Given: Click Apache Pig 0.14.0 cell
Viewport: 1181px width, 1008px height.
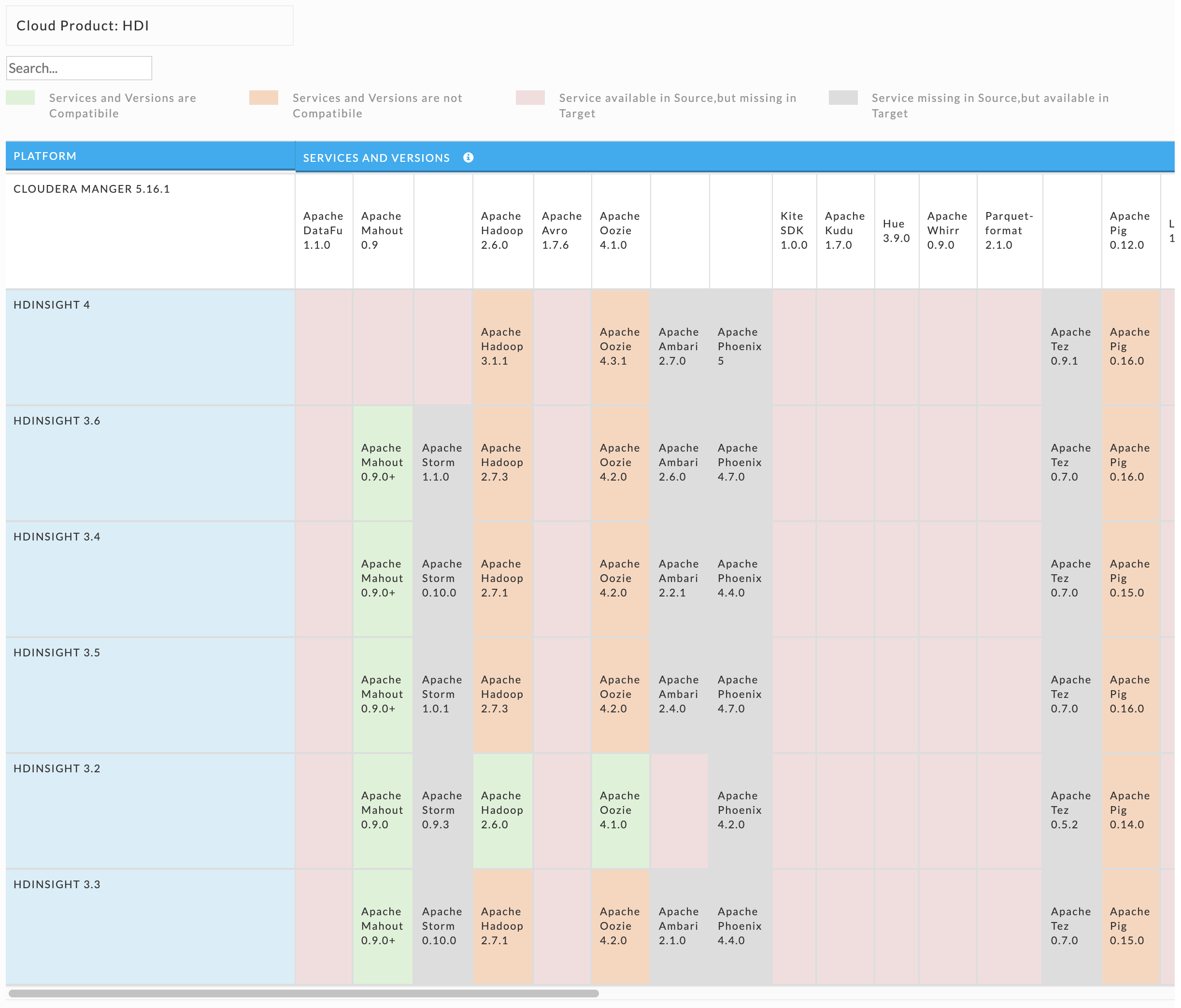Looking at the screenshot, I should click(1131, 811).
